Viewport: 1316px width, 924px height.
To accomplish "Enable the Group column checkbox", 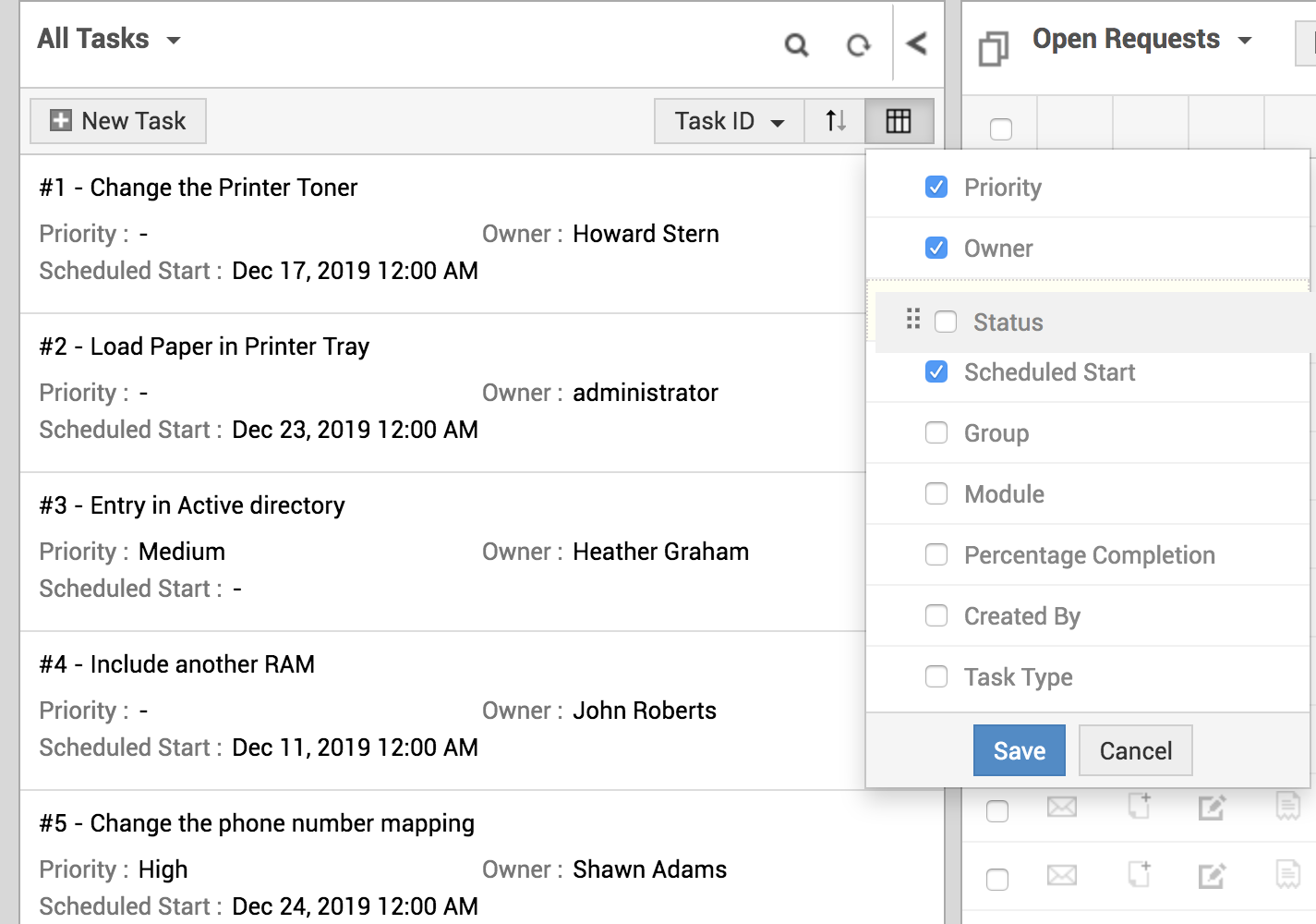I will (936, 432).
